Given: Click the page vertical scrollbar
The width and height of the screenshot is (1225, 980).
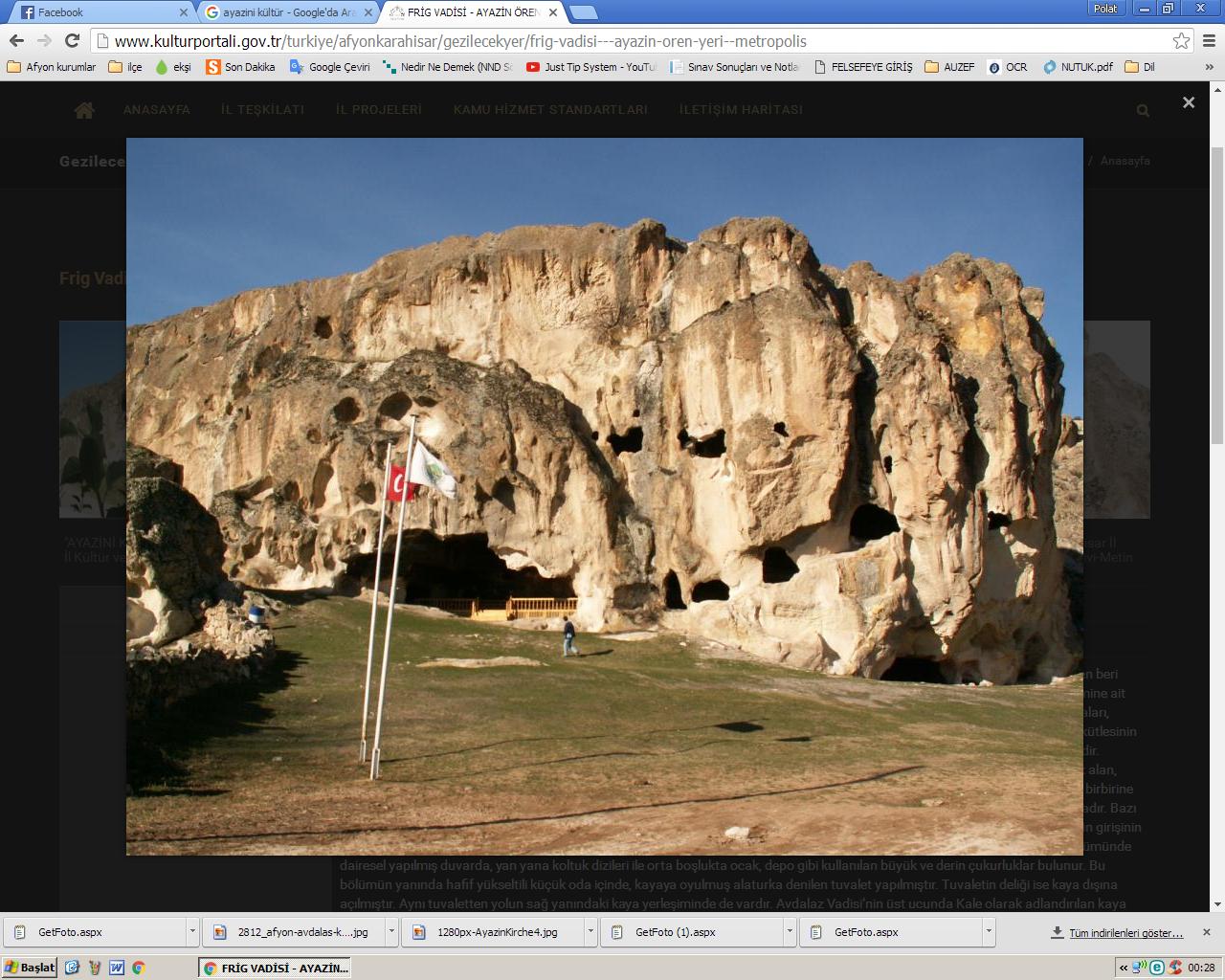Looking at the screenshot, I should 1217,479.
